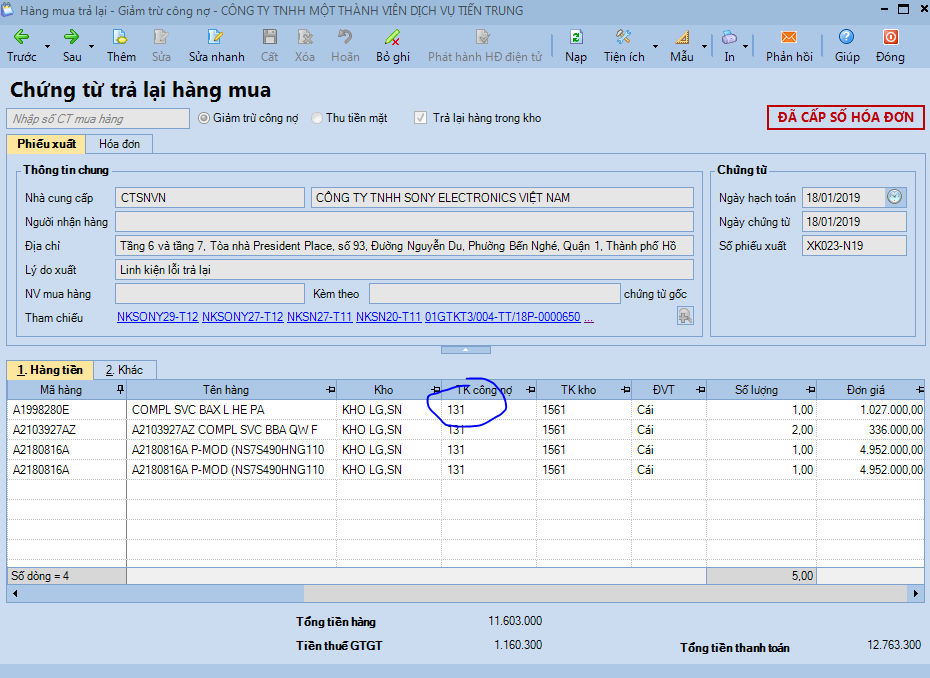This screenshot has height=678, width=930.
Task: Expand the Tiện ích dropdown arrow
Action: pos(656,47)
